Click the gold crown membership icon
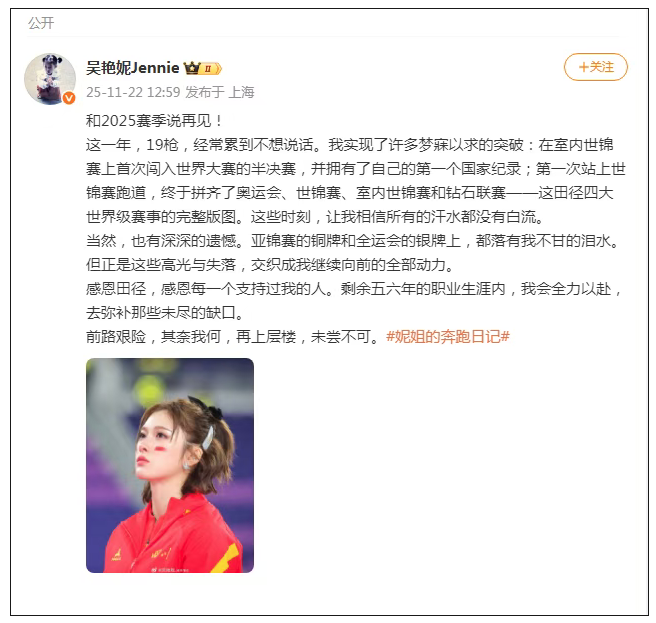 (x=192, y=68)
